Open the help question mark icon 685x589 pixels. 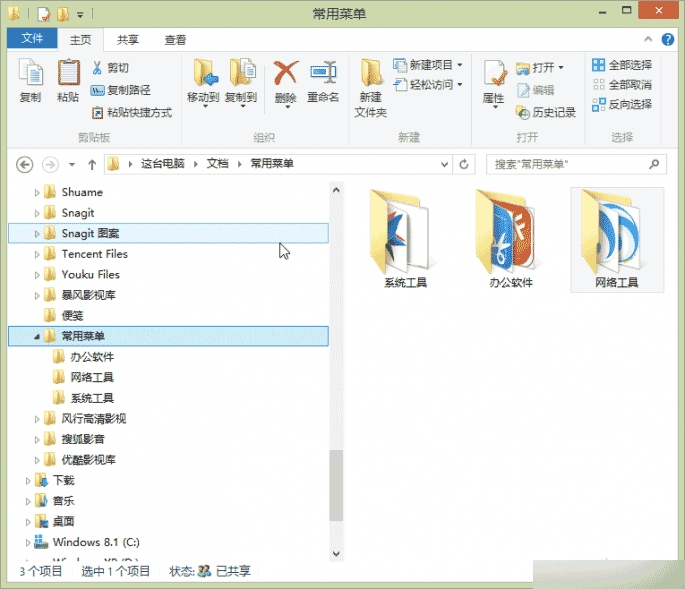coord(668,40)
